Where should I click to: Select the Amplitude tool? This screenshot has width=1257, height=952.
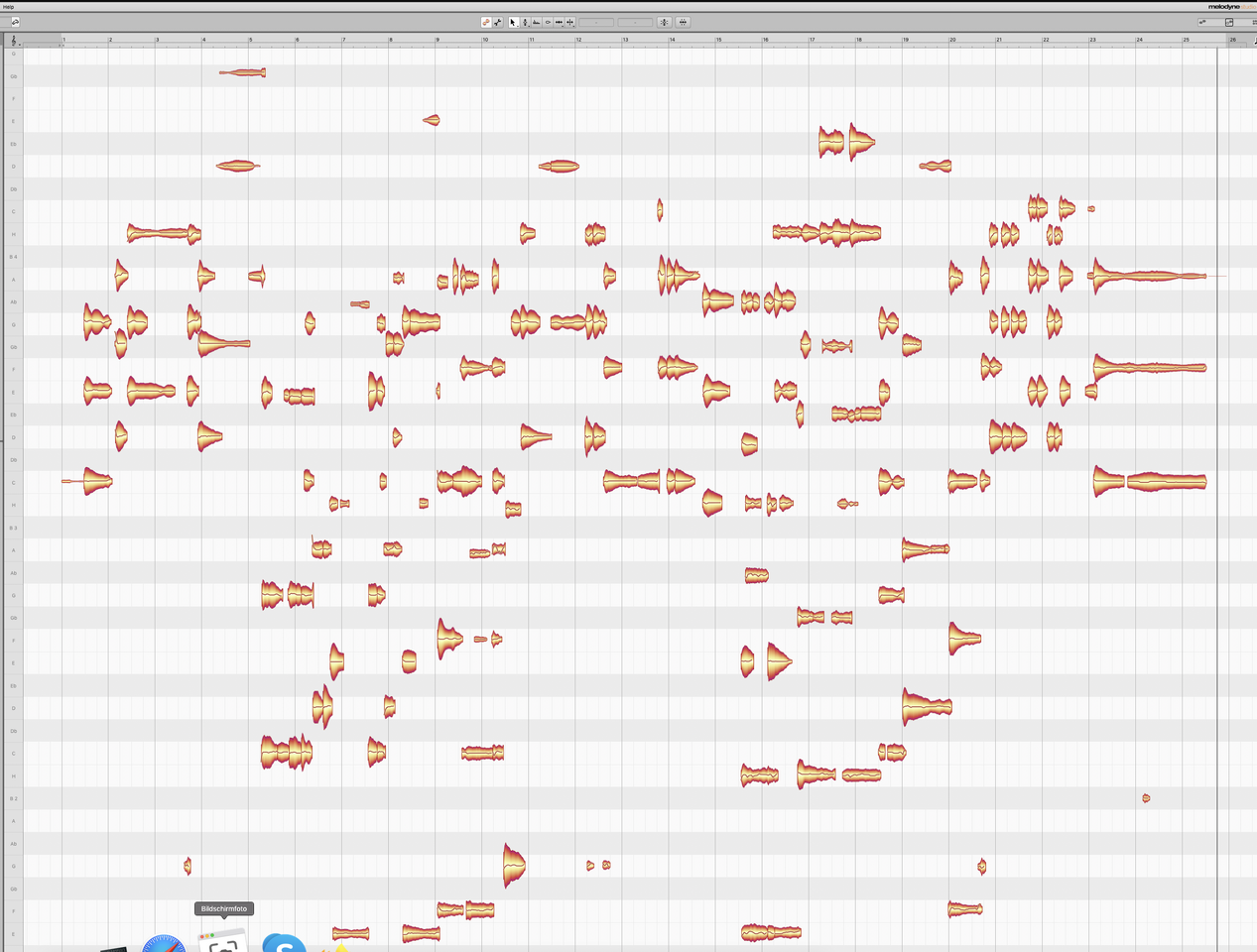pos(548,22)
